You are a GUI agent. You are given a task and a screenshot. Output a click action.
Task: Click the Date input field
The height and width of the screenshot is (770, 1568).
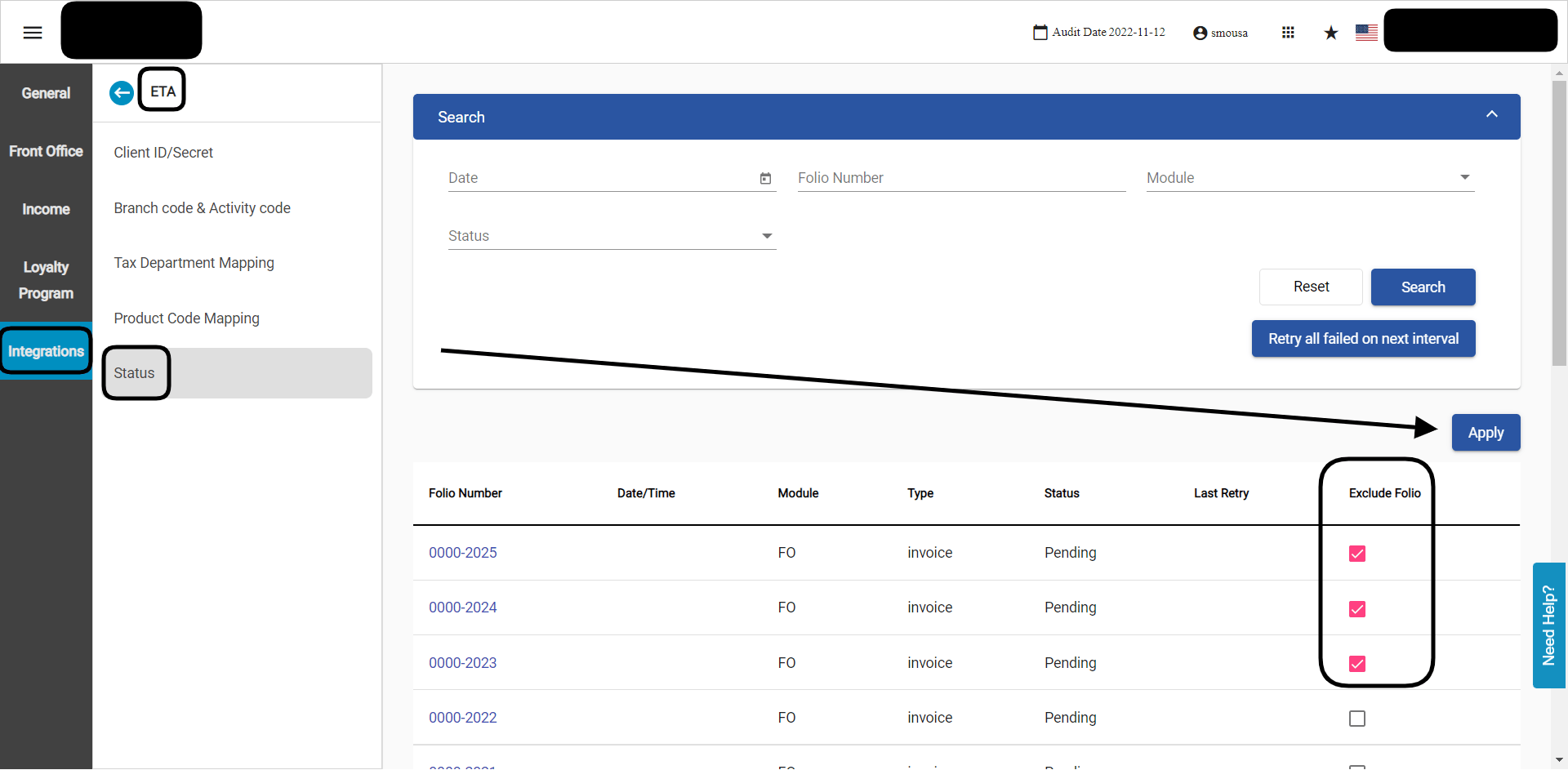[x=612, y=178]
